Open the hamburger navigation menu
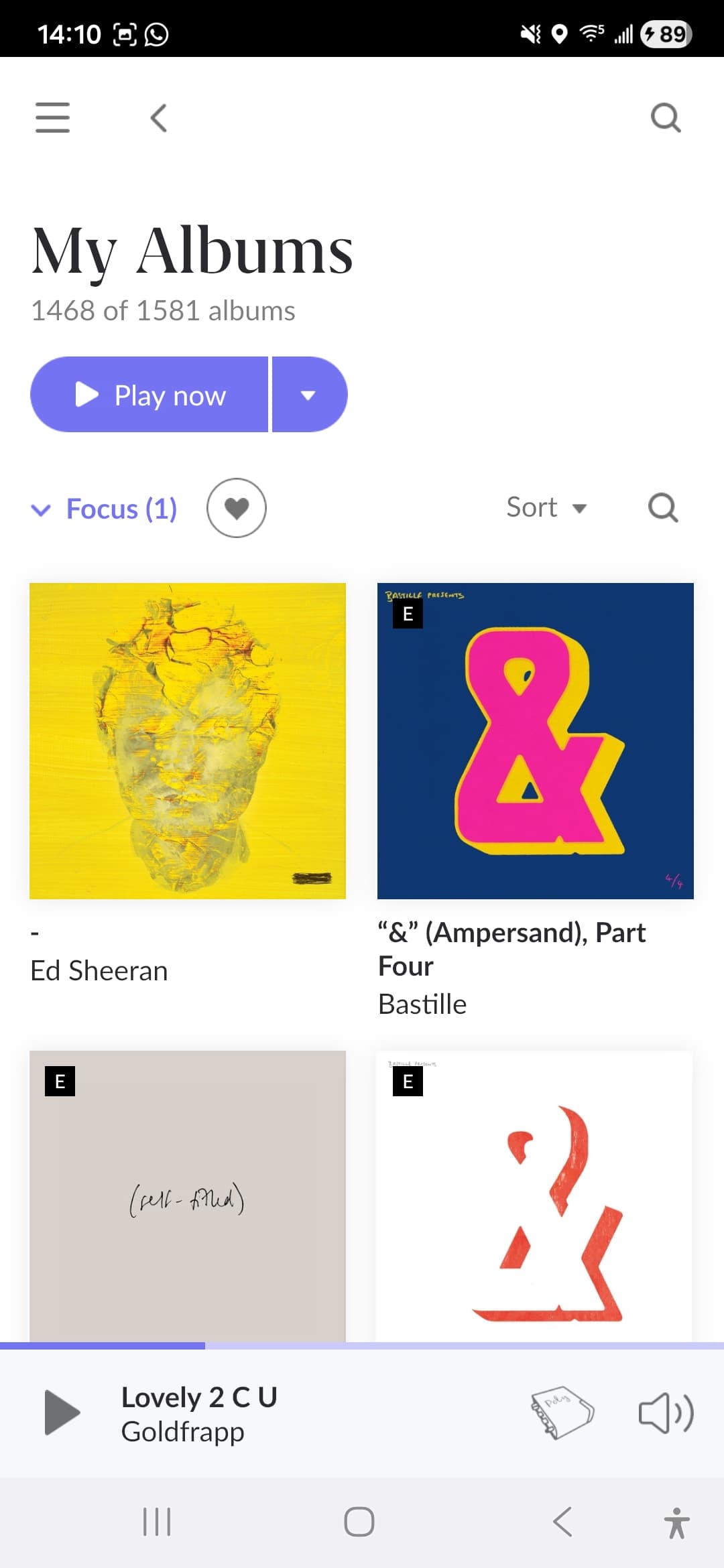Image resolution: width=724 pixels, height=1568 pixels. 52,118
